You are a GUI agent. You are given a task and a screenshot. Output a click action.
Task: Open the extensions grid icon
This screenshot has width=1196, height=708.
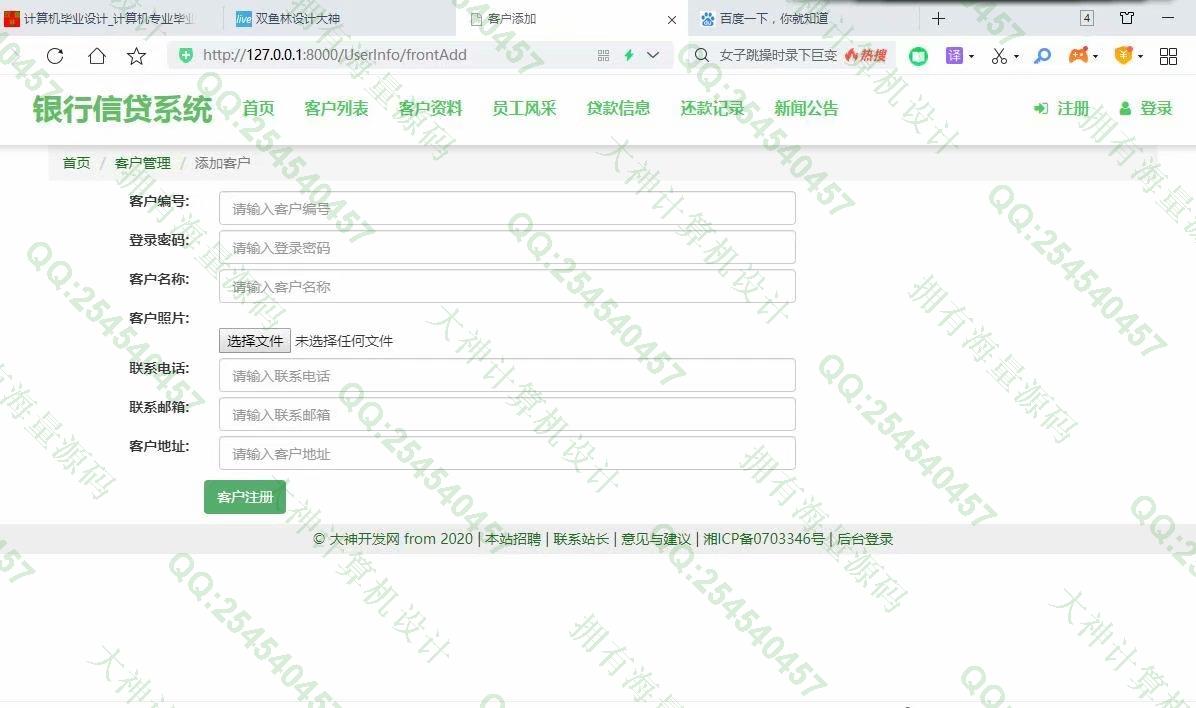tap(1168, 56)
